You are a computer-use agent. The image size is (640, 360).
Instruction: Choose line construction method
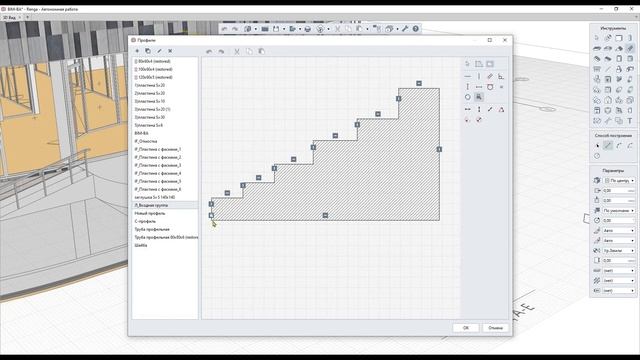(608, 145)
